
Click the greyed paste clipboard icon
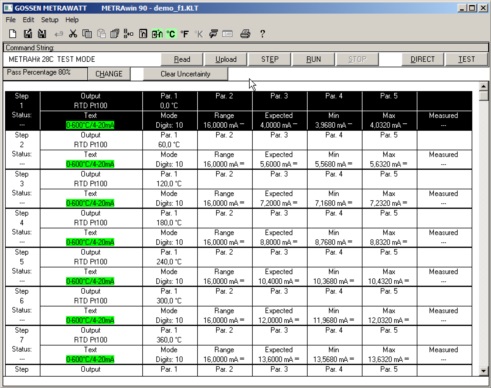click(101, 34)
